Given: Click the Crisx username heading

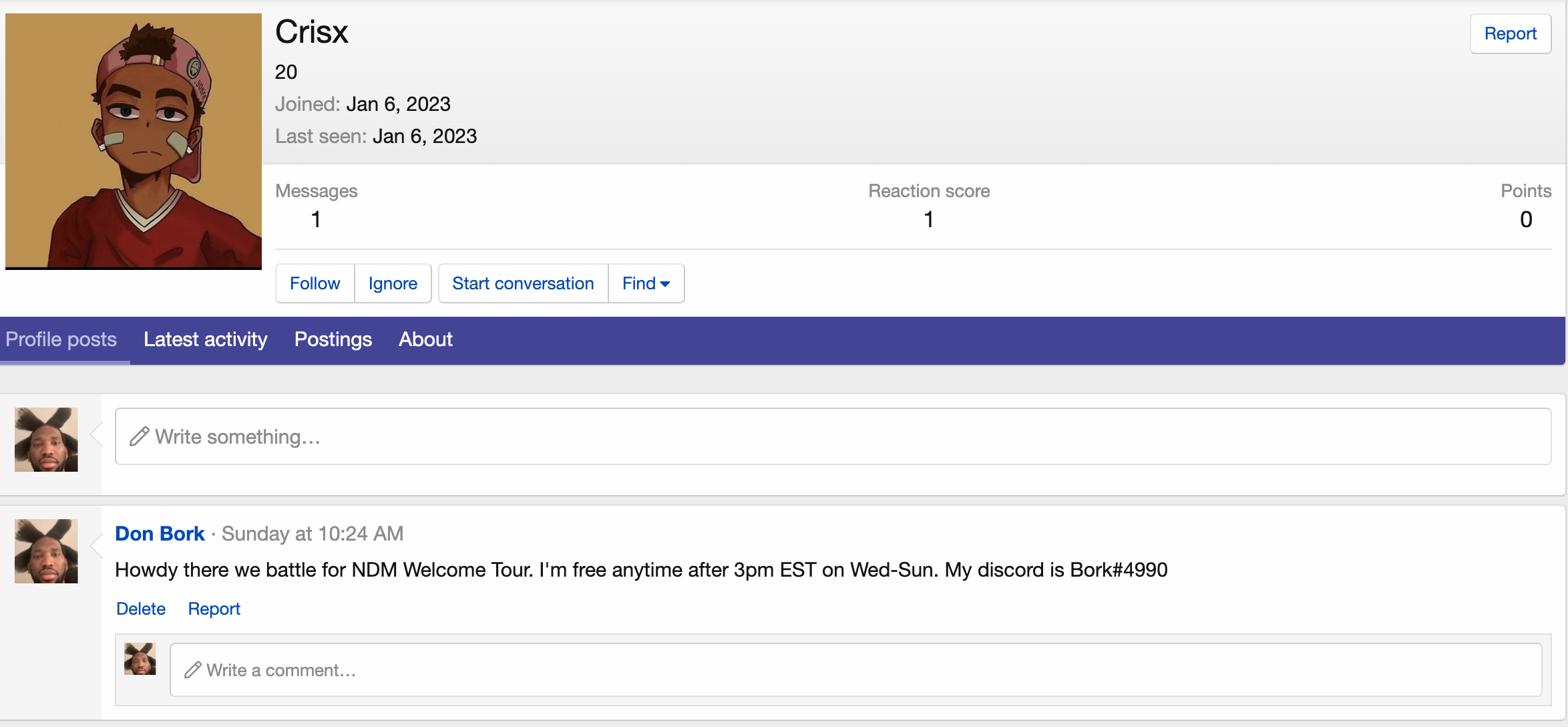Looking at the screenshot, I should tap(312, 32).
